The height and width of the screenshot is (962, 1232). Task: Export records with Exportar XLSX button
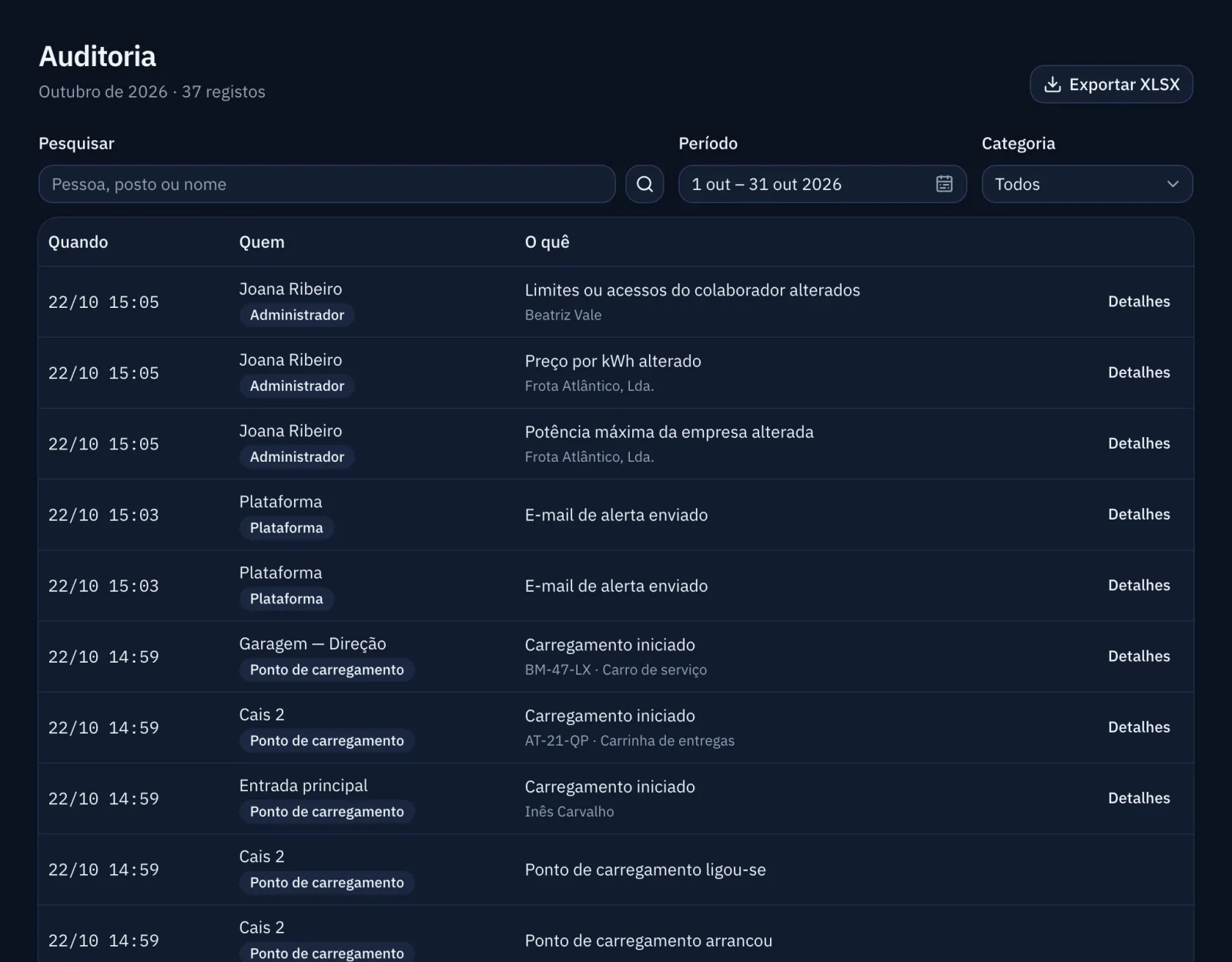(x=1111, y=85)
